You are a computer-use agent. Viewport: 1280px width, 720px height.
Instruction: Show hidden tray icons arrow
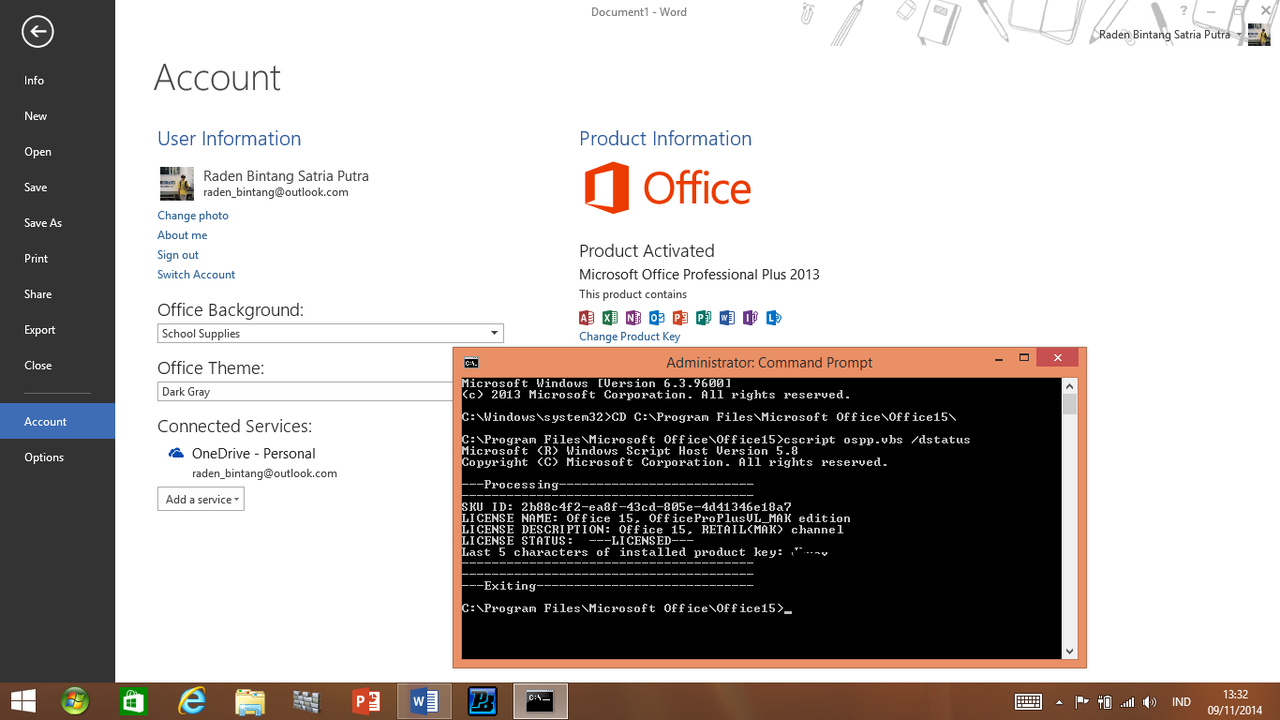coord(1060,702)
